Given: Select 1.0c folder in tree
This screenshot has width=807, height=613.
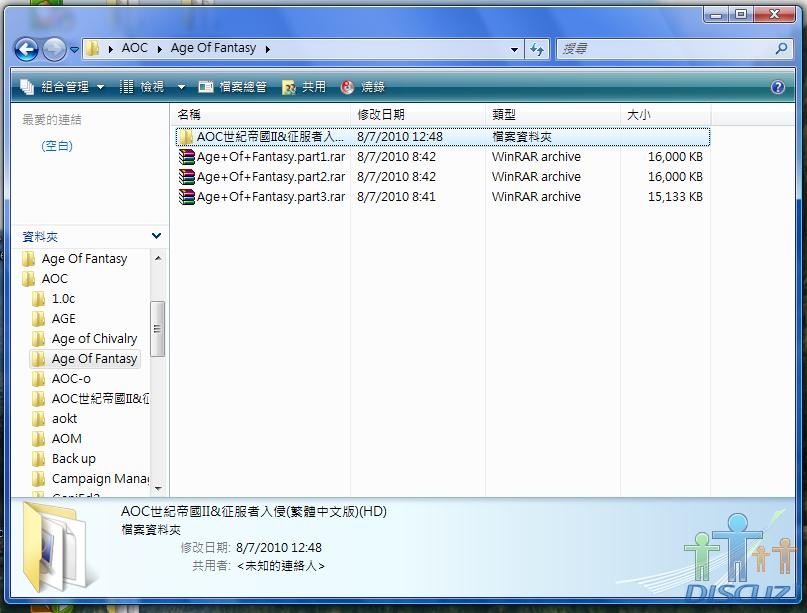Looking at the screenshot, I should tap(54, 299).
